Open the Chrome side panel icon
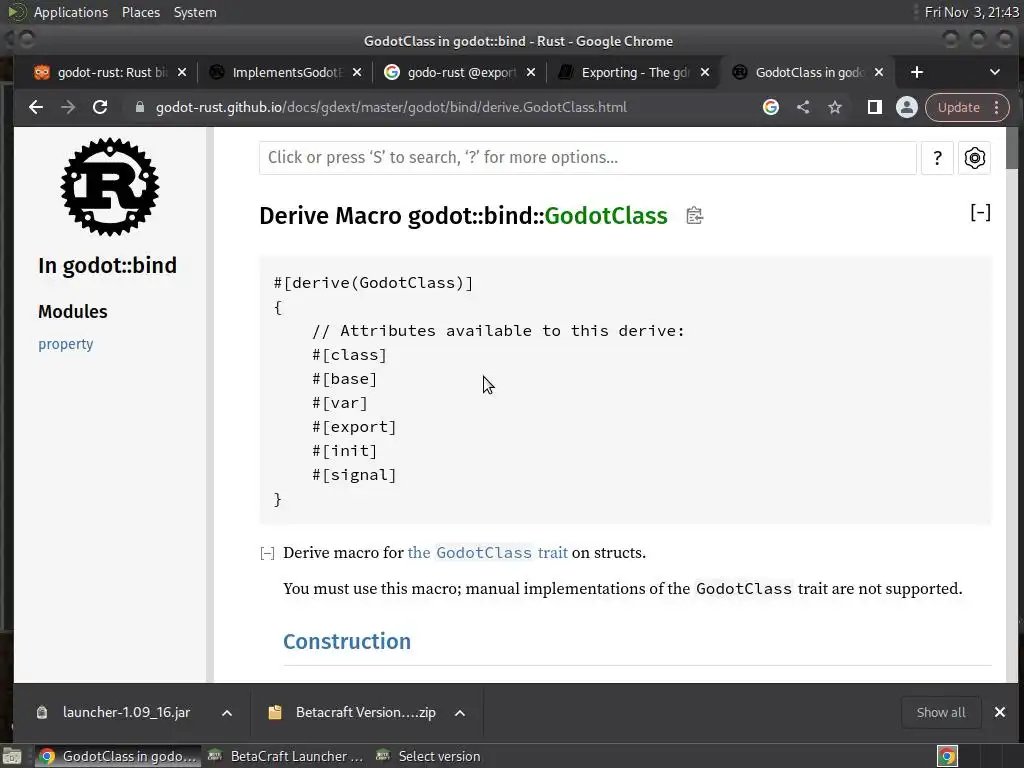The width and height of the screenshot is (1024, 768). pos(874,108)
